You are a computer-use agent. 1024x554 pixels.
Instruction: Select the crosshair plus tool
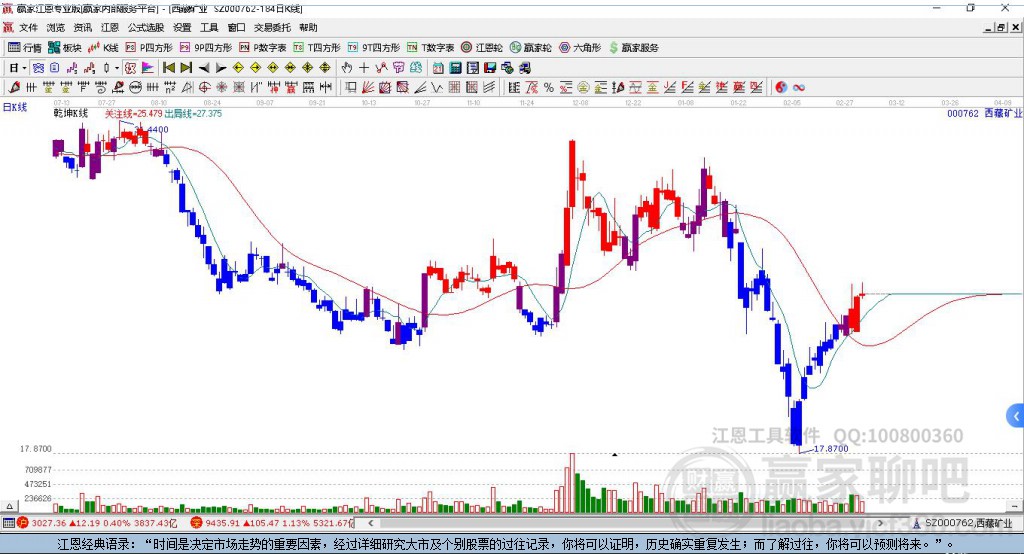pyautogui.click(x=364, y=68)
